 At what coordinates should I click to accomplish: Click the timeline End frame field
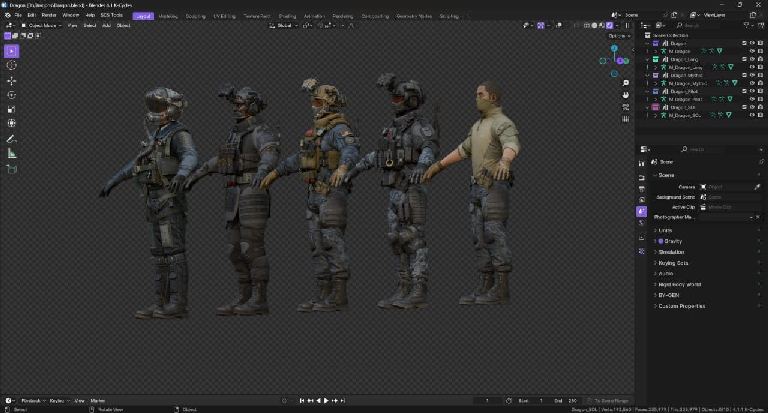(x=567, y=401)
